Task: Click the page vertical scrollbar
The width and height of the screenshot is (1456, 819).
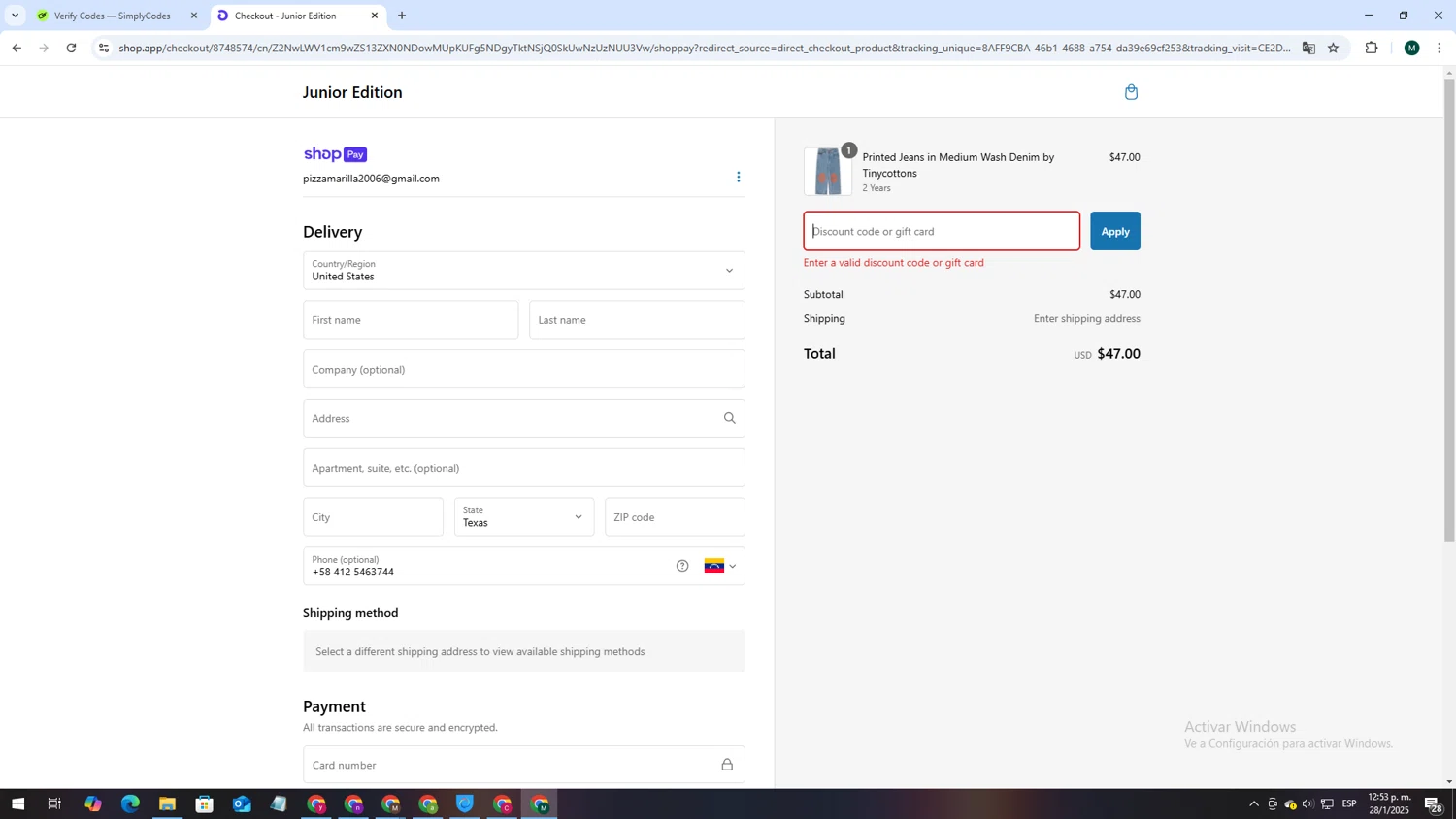Action: click(x=1449, y=311)
